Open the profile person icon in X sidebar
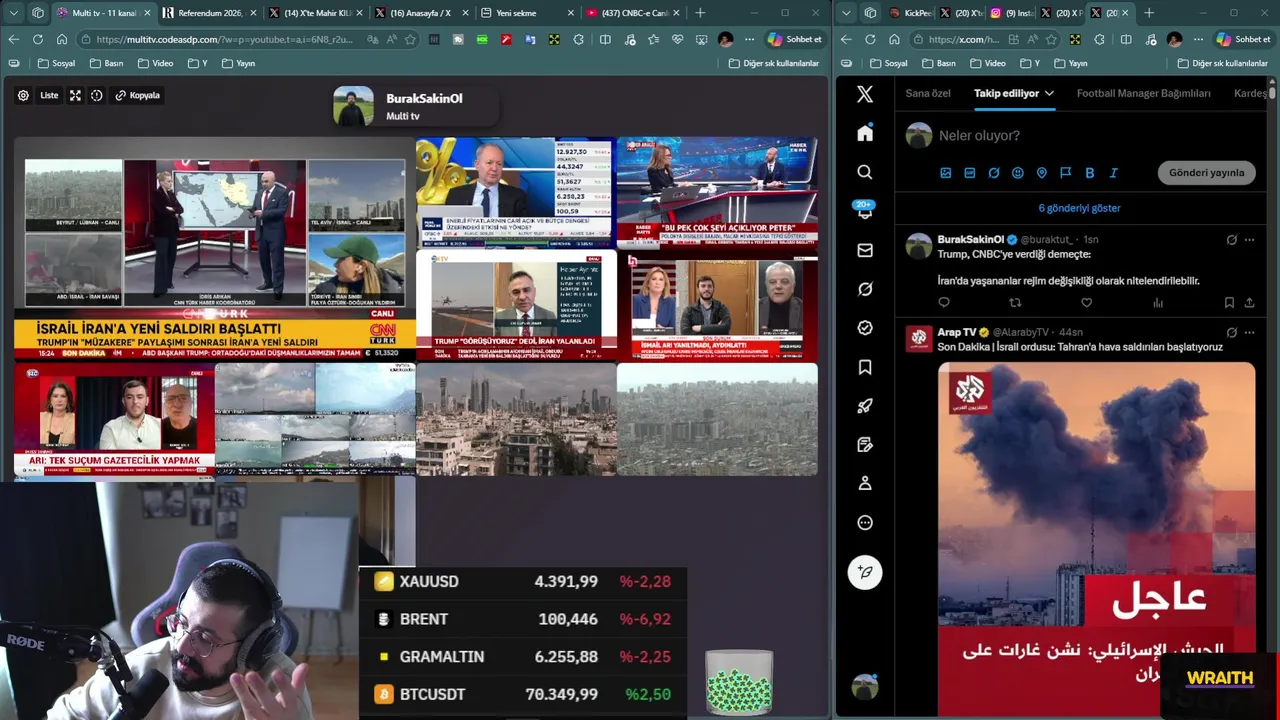This screenshot has height=720, width=1280. pos(865,484)
